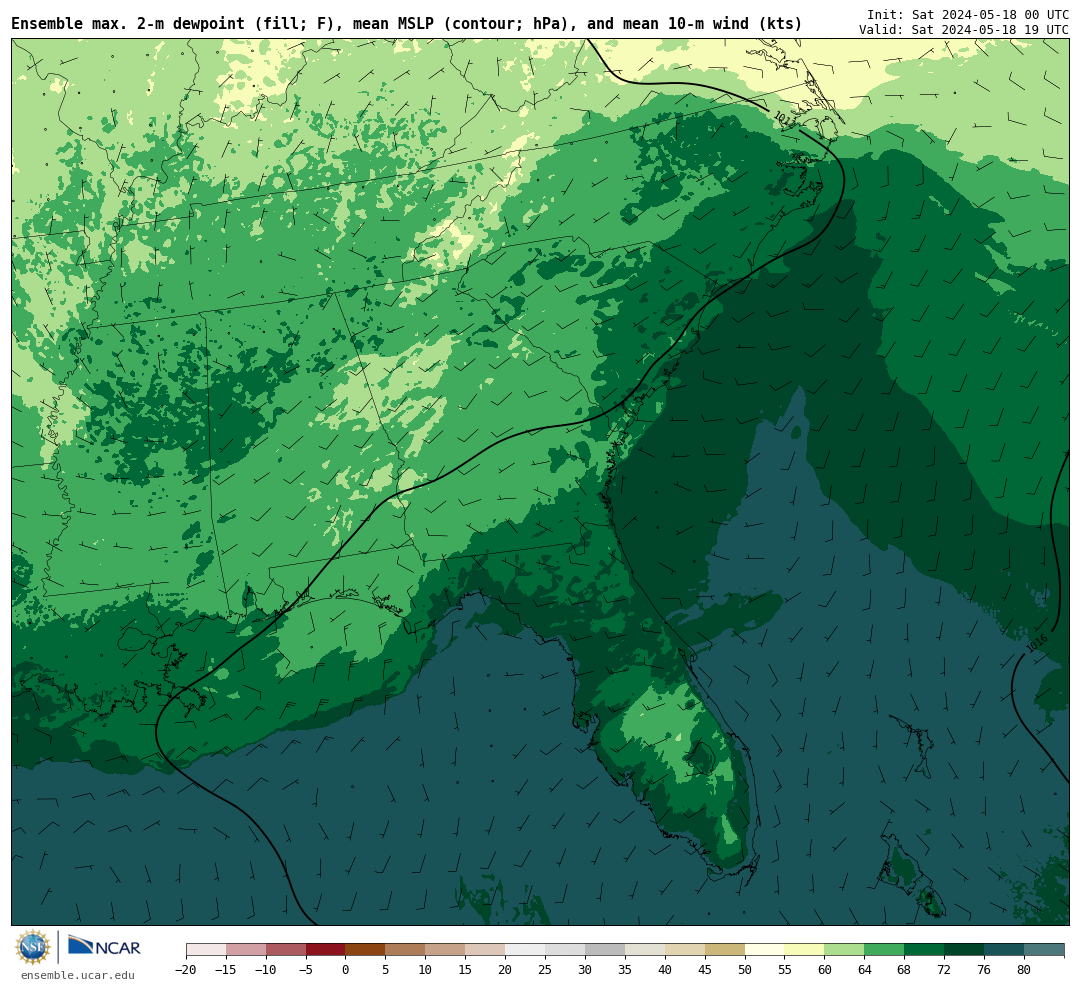Screen dimensions: 1080x988
Task: Click the 25 colorbar tick label
Action: pyautogui.click(x=546, y=970)
